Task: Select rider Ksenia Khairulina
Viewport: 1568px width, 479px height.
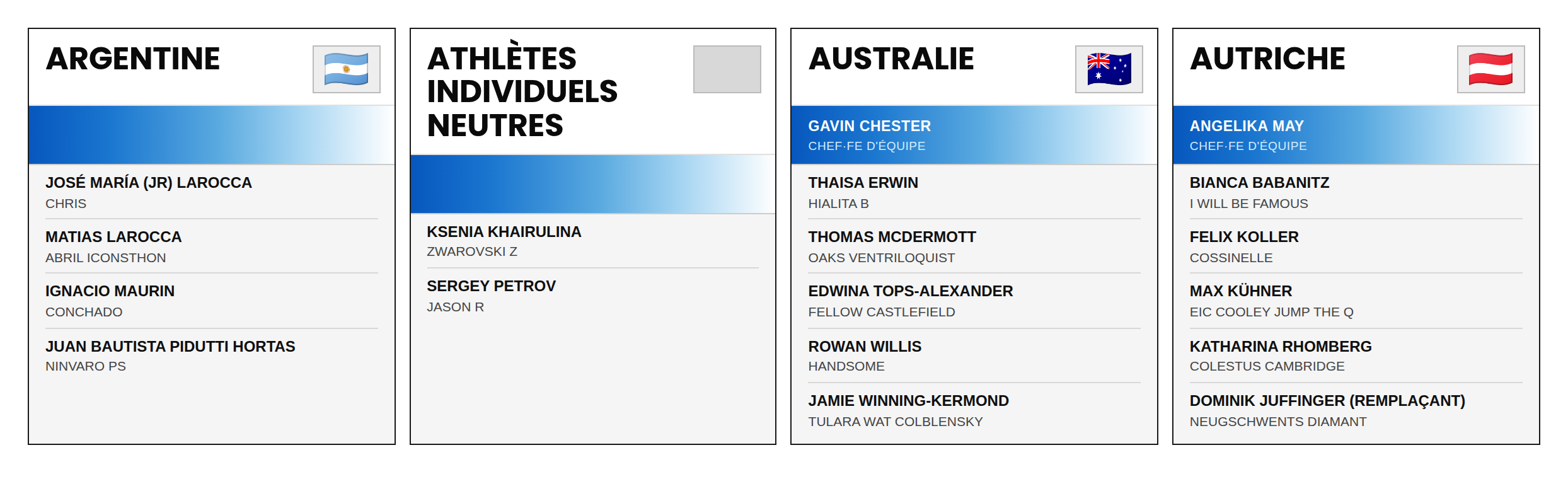Action: [592, 241]
